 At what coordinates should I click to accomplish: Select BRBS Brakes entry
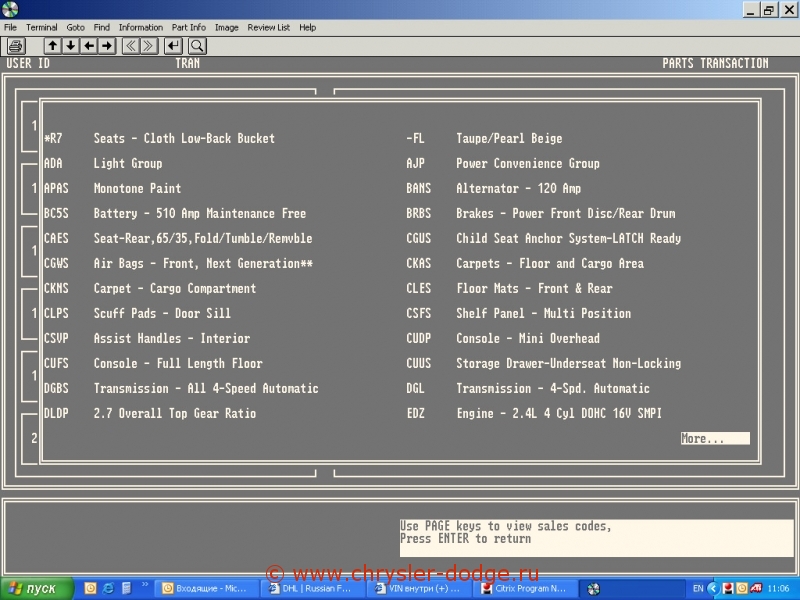pyautogui.click(x=541, y=213)
